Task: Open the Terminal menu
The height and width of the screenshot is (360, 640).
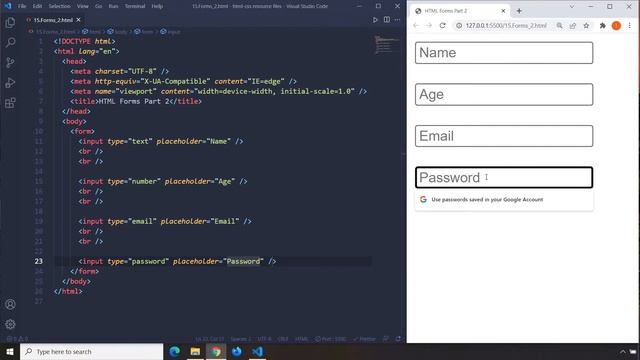Action: point(135,6)
